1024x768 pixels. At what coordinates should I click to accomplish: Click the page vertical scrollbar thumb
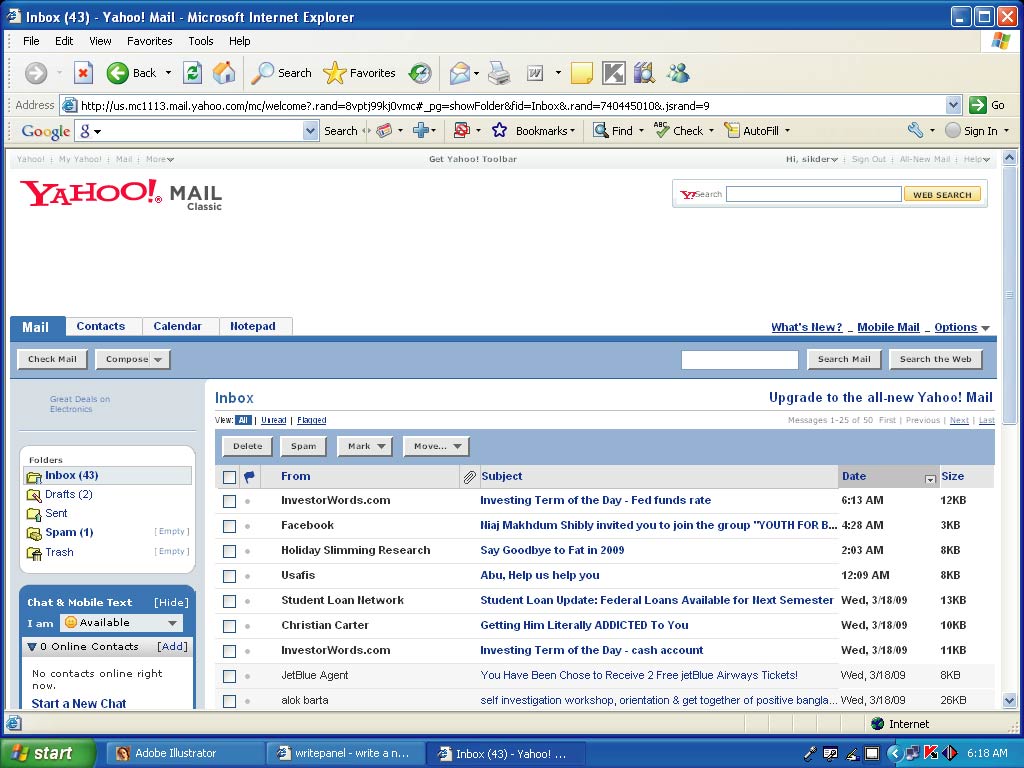point(1010,295)
